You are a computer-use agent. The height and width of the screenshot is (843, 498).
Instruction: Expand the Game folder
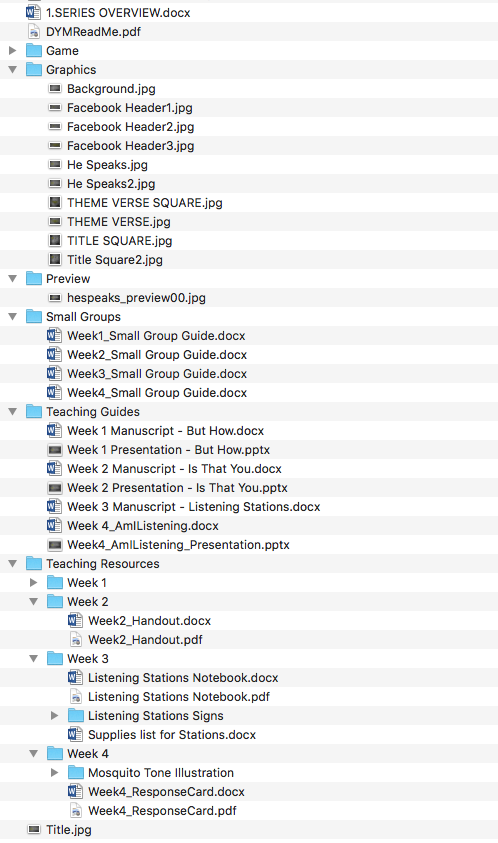[12, 51]
